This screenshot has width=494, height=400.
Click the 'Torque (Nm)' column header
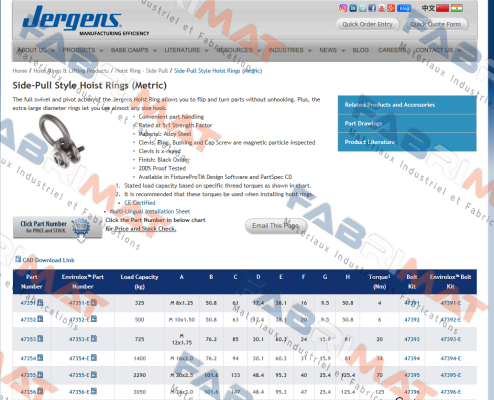(x=379, y=282)
